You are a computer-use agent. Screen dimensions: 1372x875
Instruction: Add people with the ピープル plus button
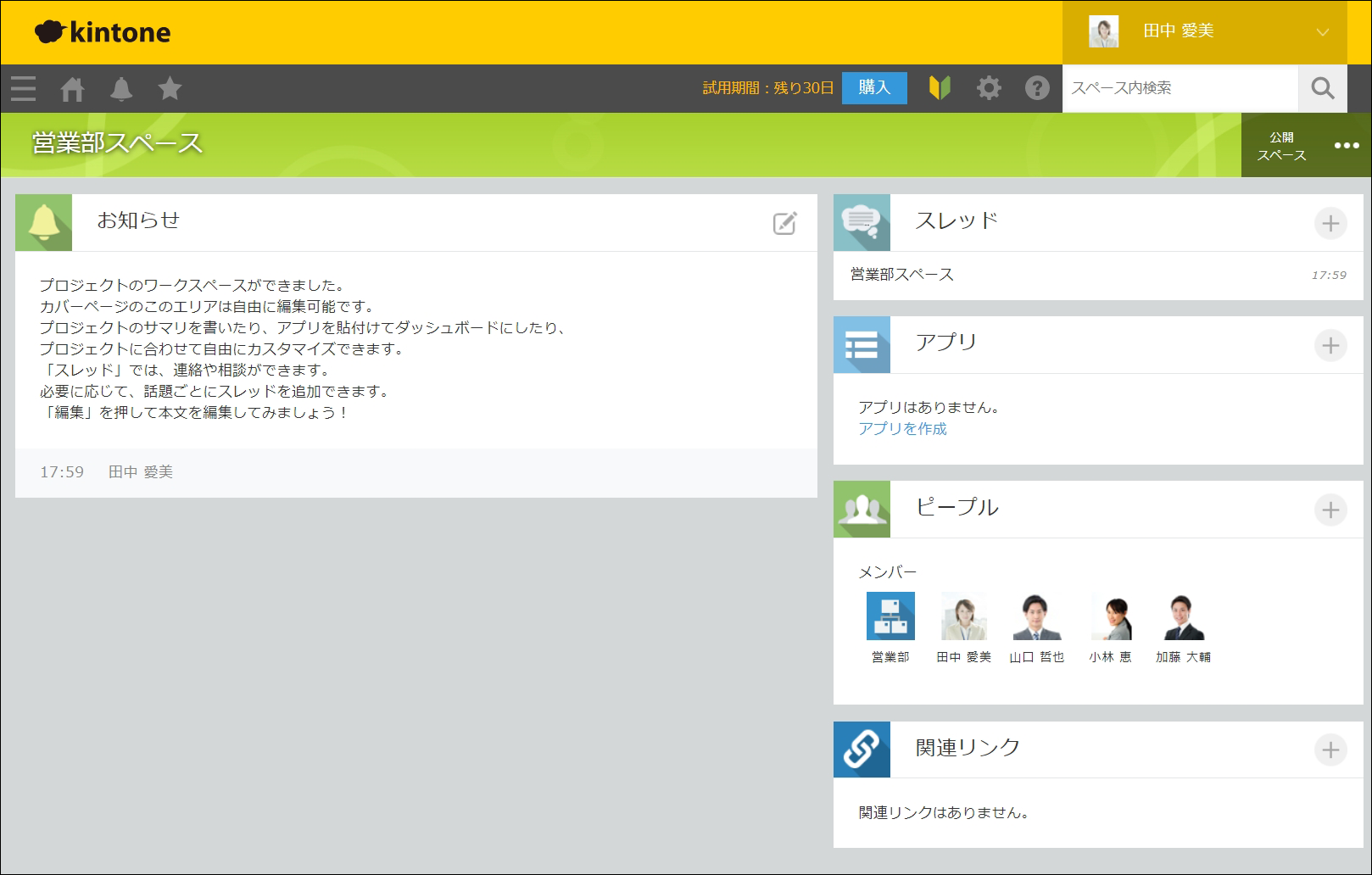1330,510
